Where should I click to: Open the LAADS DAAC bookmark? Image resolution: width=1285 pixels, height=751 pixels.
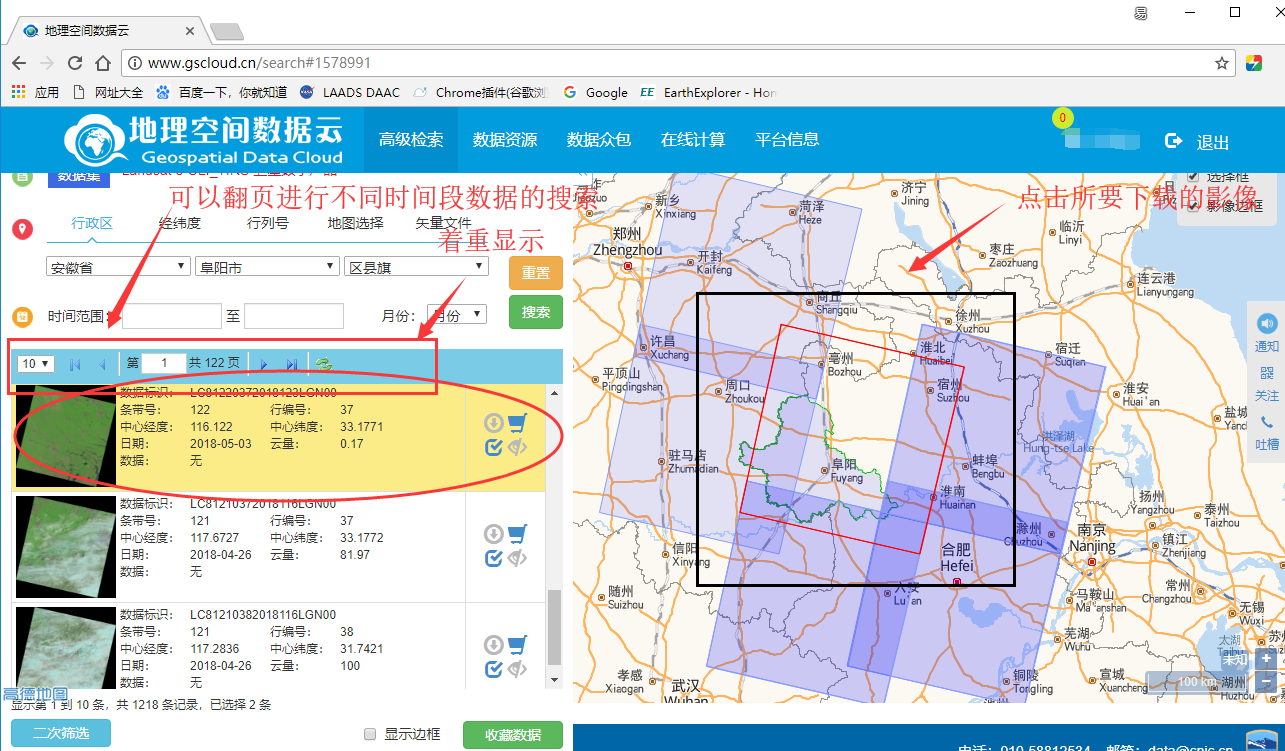coord(350,92)
